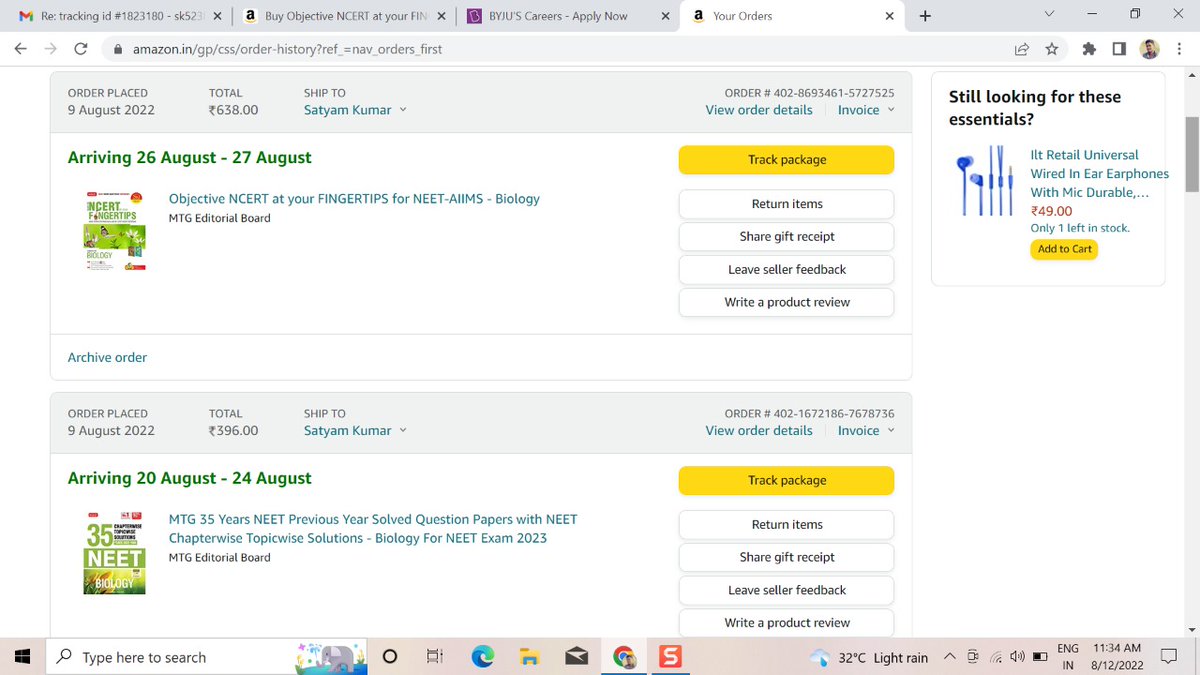The height and width of the screenshot is (675, 1200).
Task: Click Track package for the Objective NCERT order
Action: 786,159
